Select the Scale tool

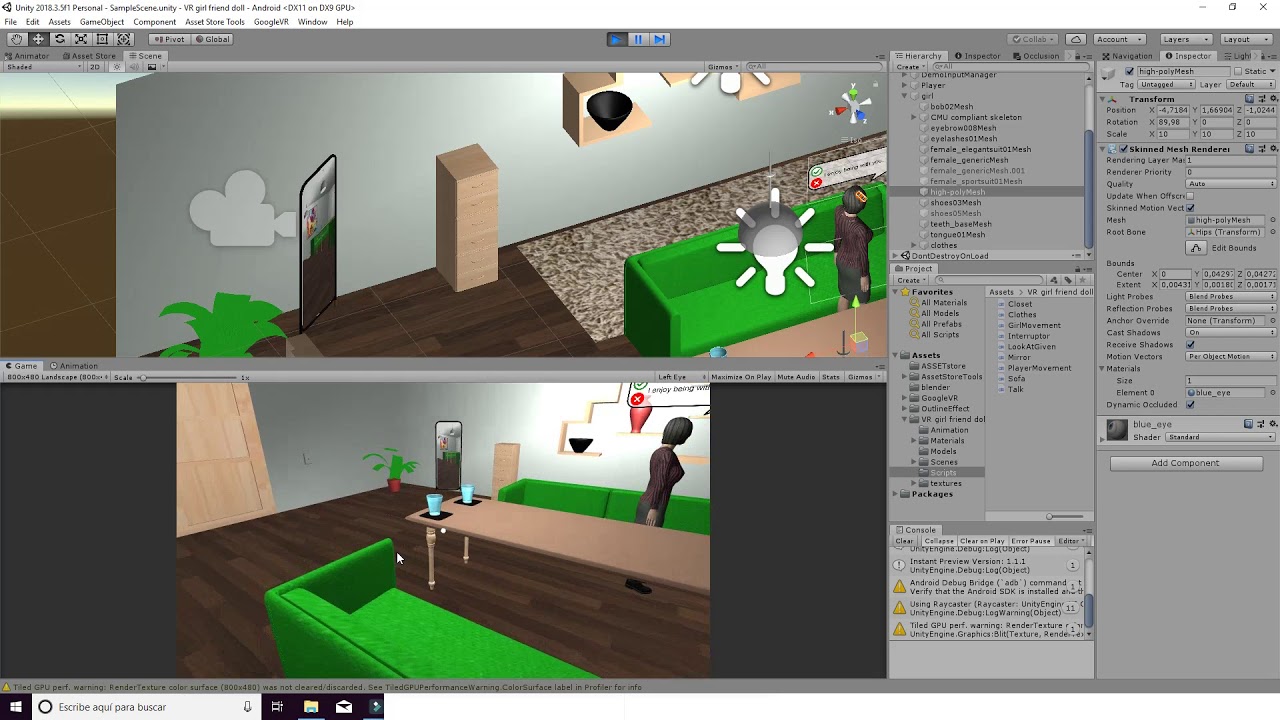click(81, 39)
